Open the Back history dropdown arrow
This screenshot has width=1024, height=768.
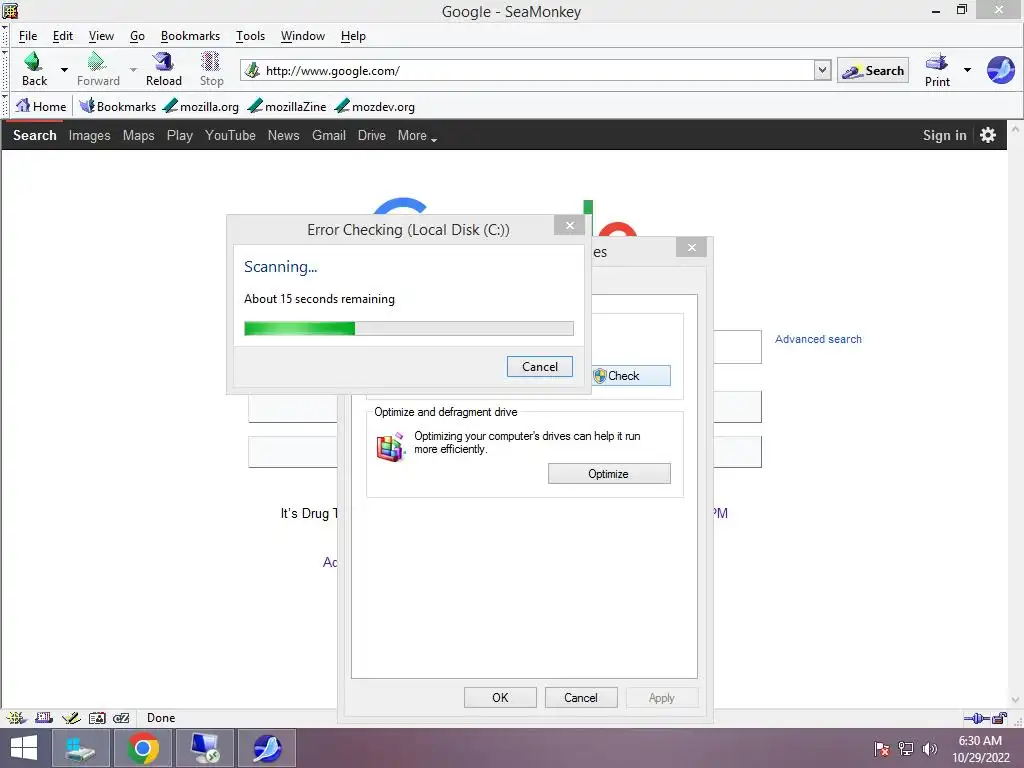click(64, 69)
